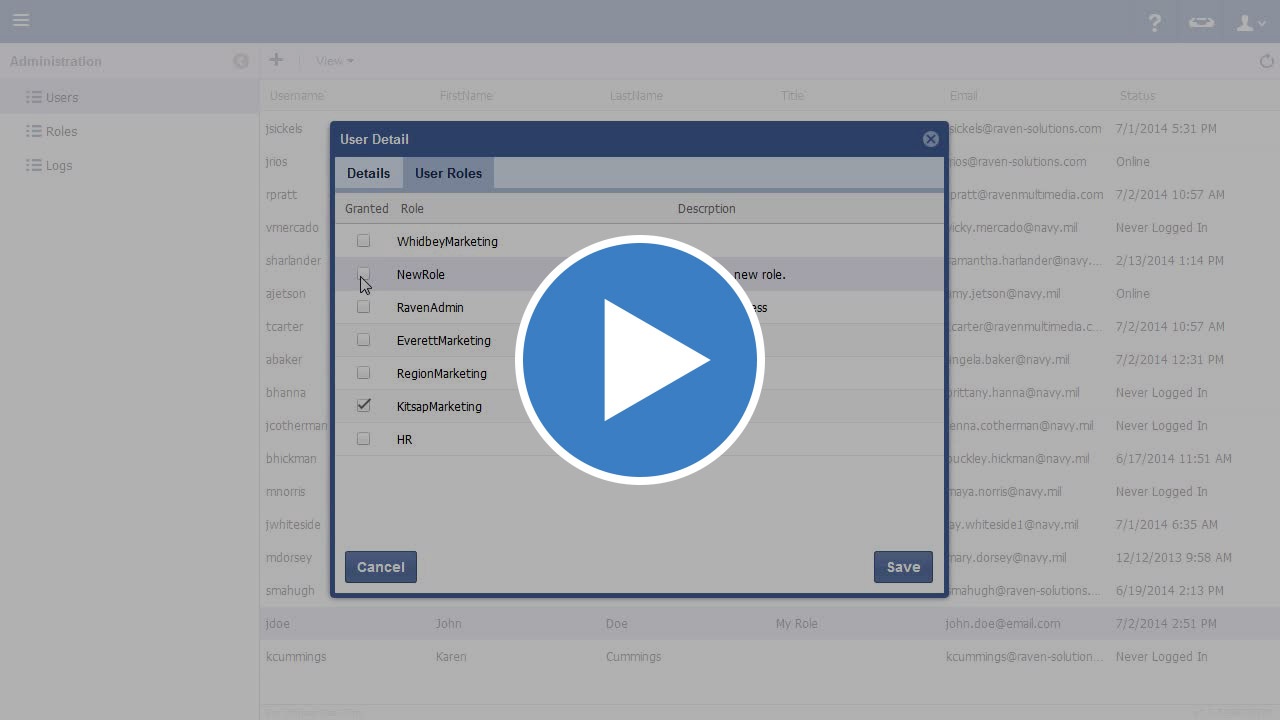Close the User Detail dialog
Viewport: 1280px width, 720px height.
click(x=931, y=139)
